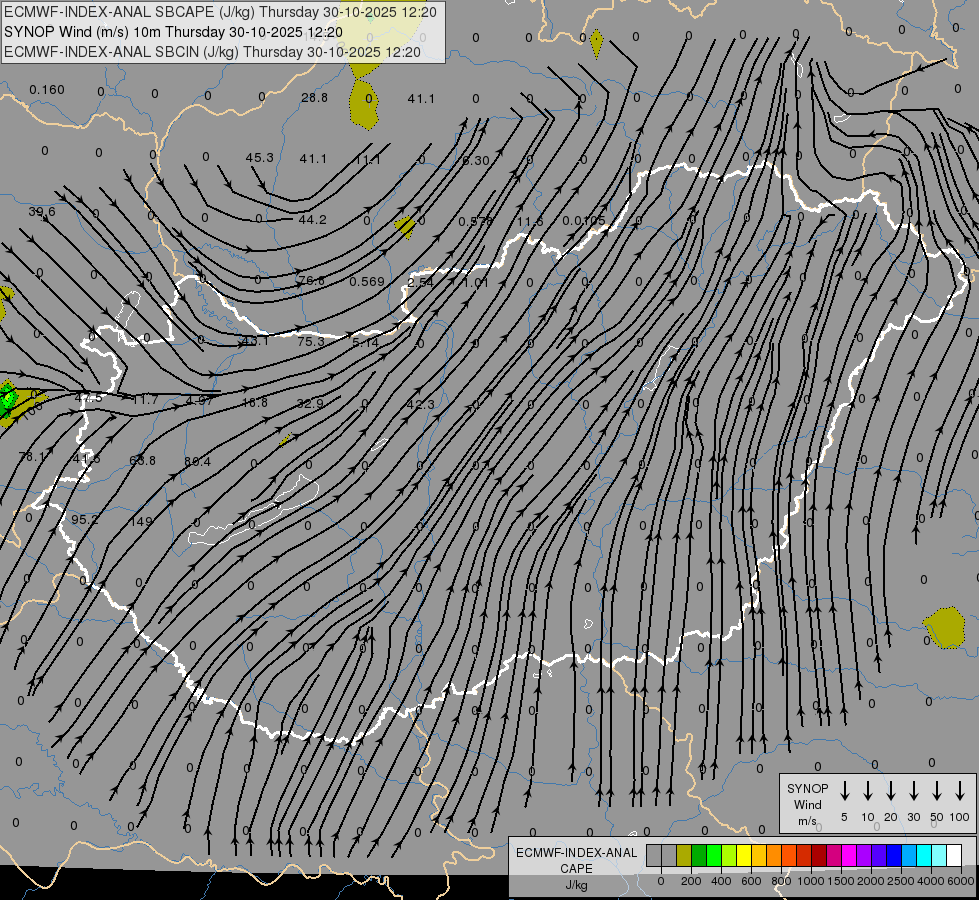Click the SYNOP Wind m/s legend title
The image size is (979, 900).
tap(807, 804)
